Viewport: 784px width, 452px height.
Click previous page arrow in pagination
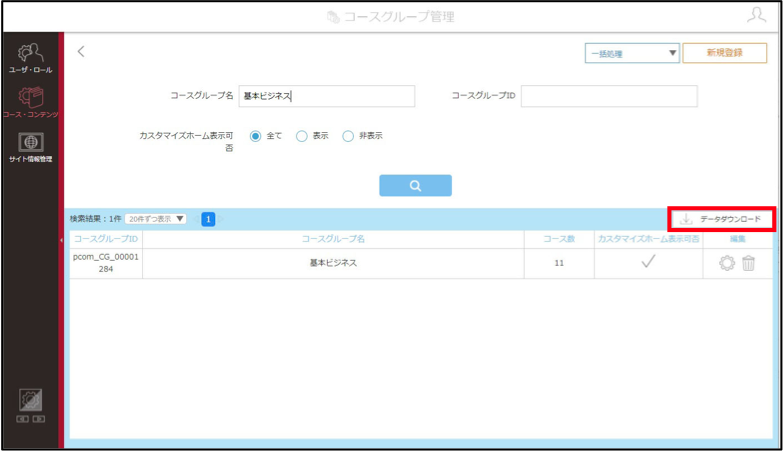pos(196,219)
